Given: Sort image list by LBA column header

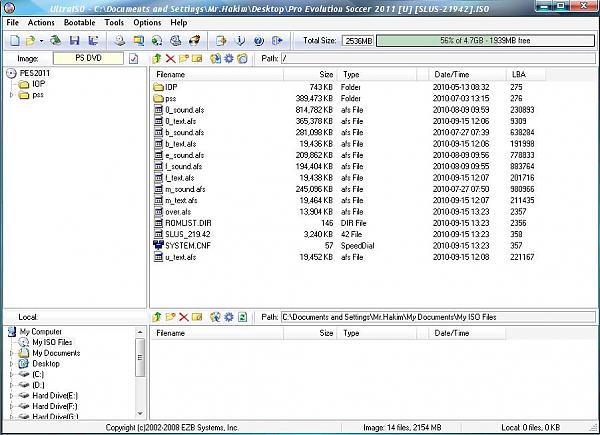Looking at the screenshot, I should tap(525, 75).
